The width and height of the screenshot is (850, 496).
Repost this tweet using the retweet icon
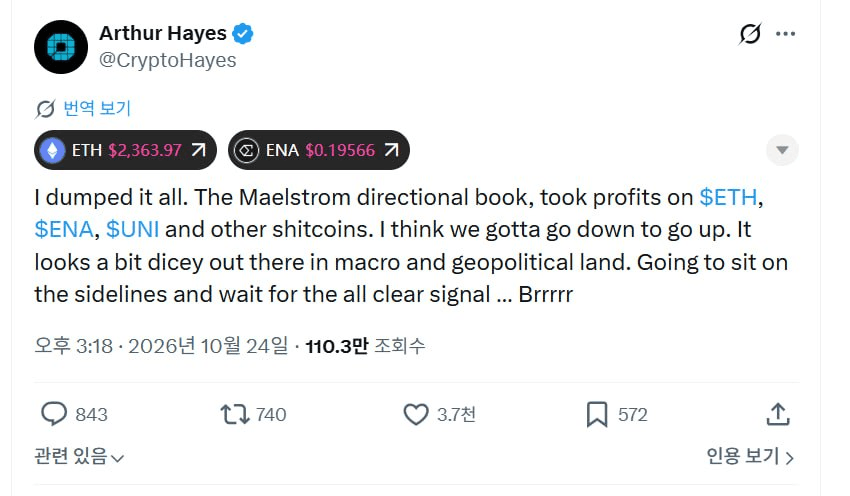(x=235, y=415)
